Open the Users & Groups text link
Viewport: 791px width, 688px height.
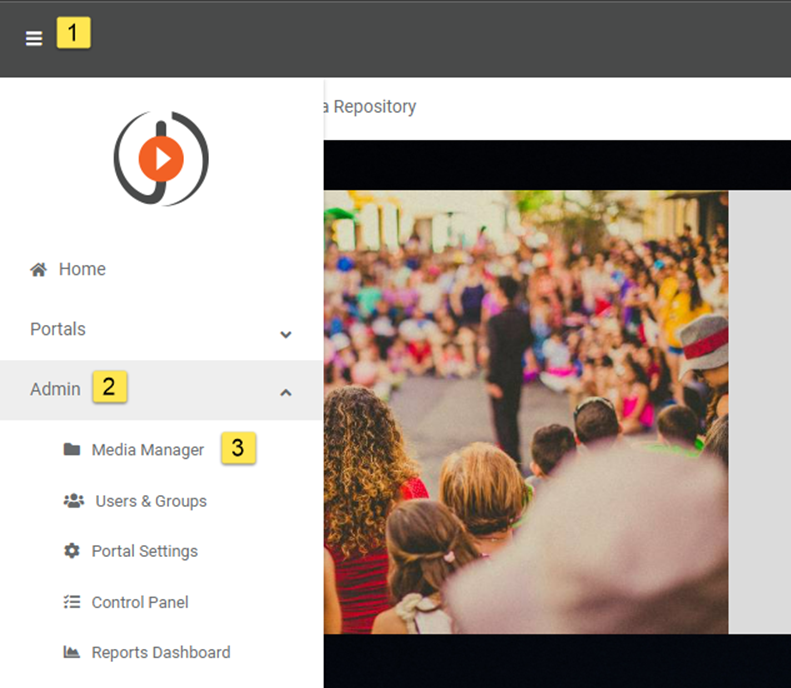151,501
